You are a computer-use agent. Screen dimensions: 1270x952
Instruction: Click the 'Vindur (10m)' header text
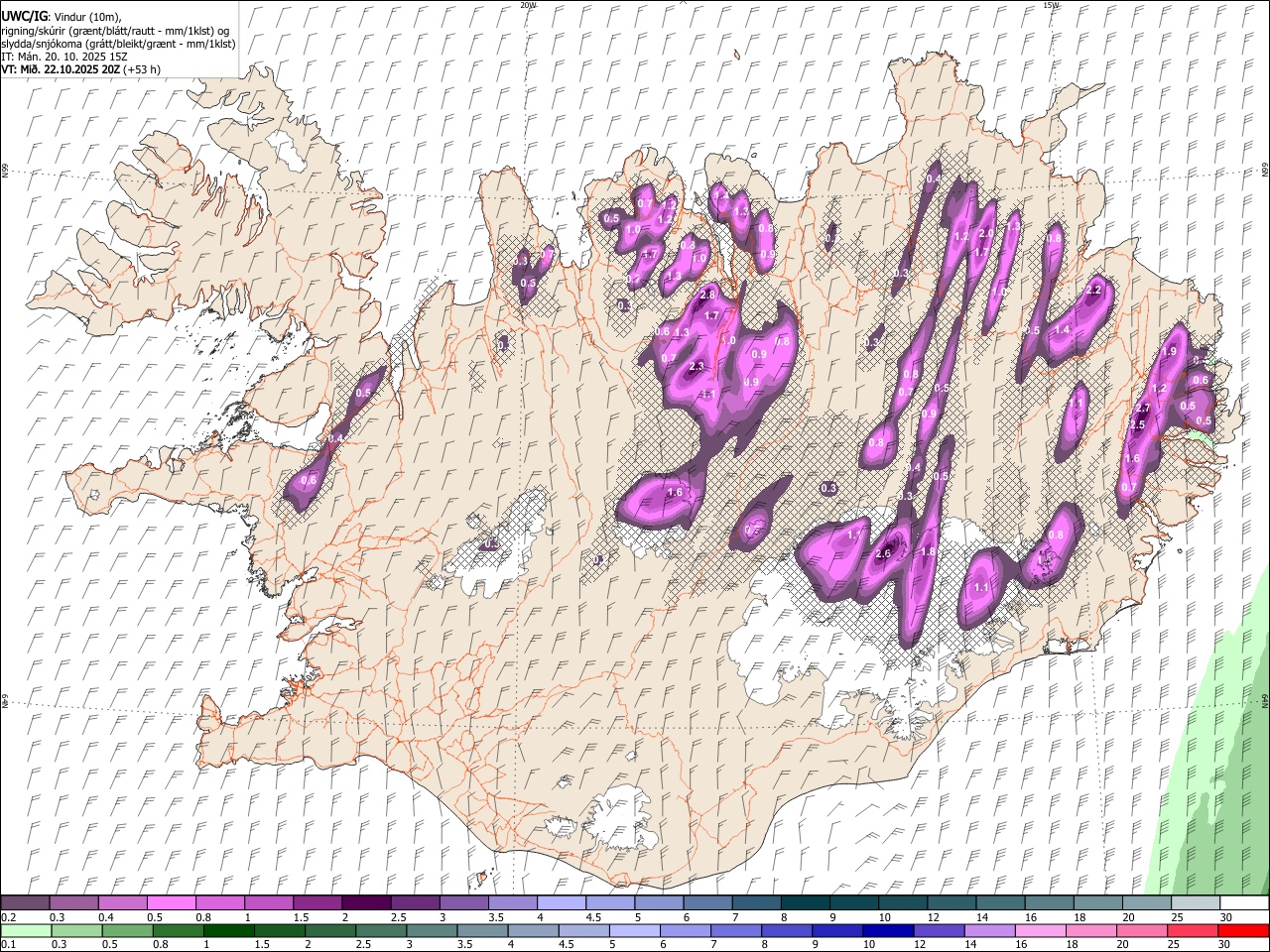[87, 17]
